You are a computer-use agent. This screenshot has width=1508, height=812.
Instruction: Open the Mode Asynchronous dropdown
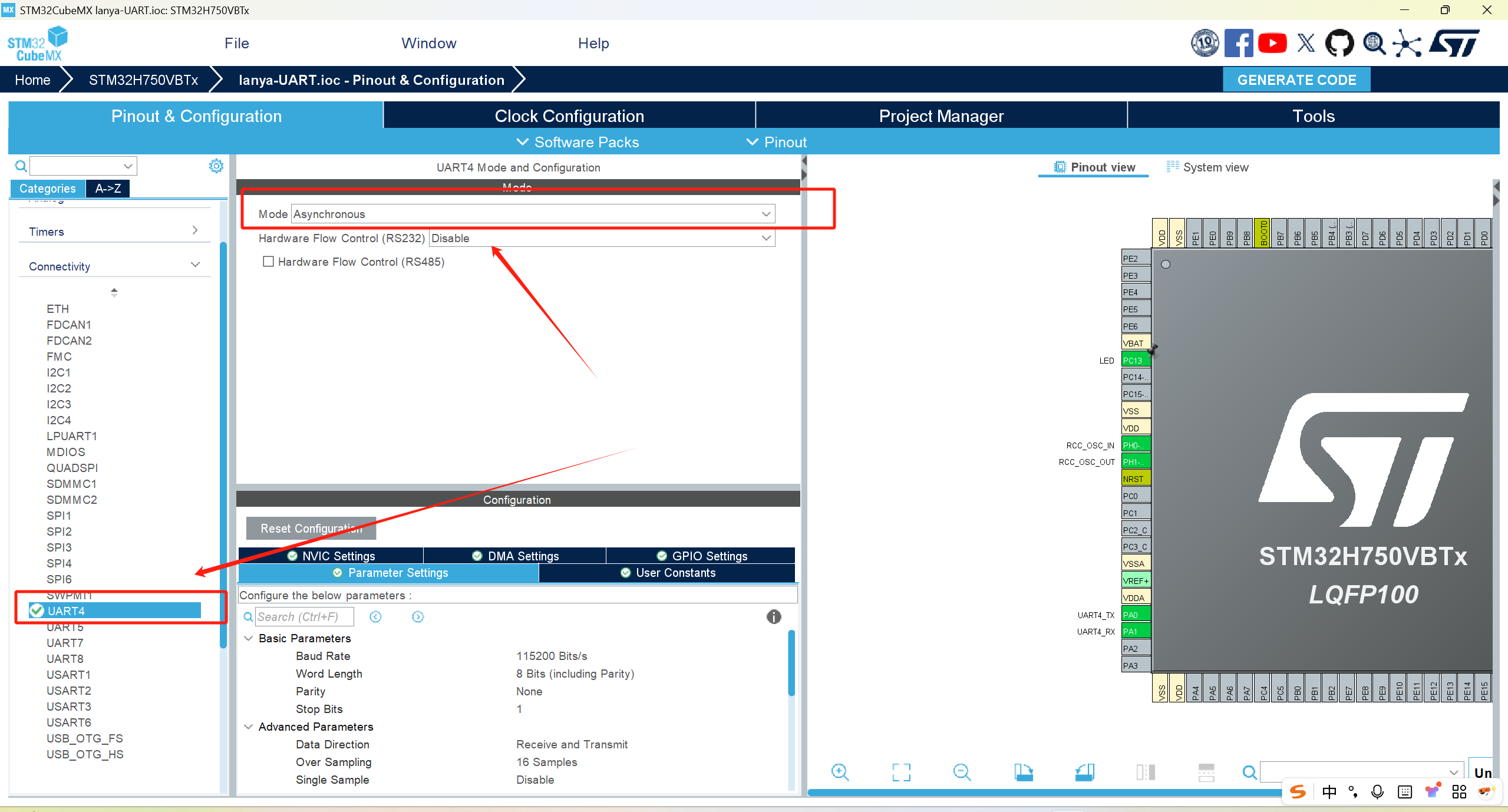point(533,214)
